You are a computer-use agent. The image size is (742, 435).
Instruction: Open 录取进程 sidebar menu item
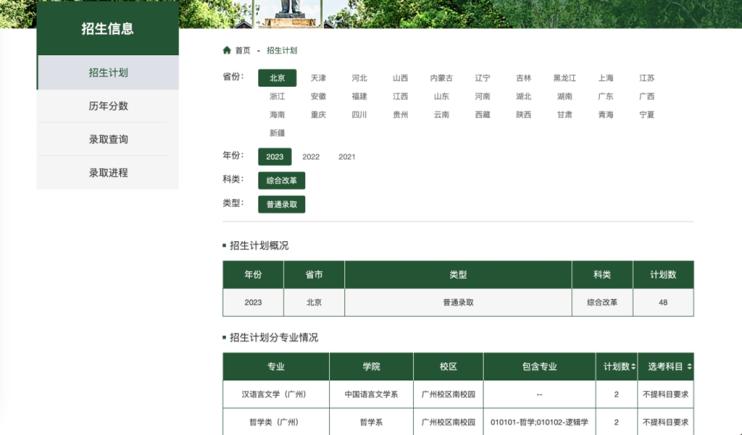[108, 172]
